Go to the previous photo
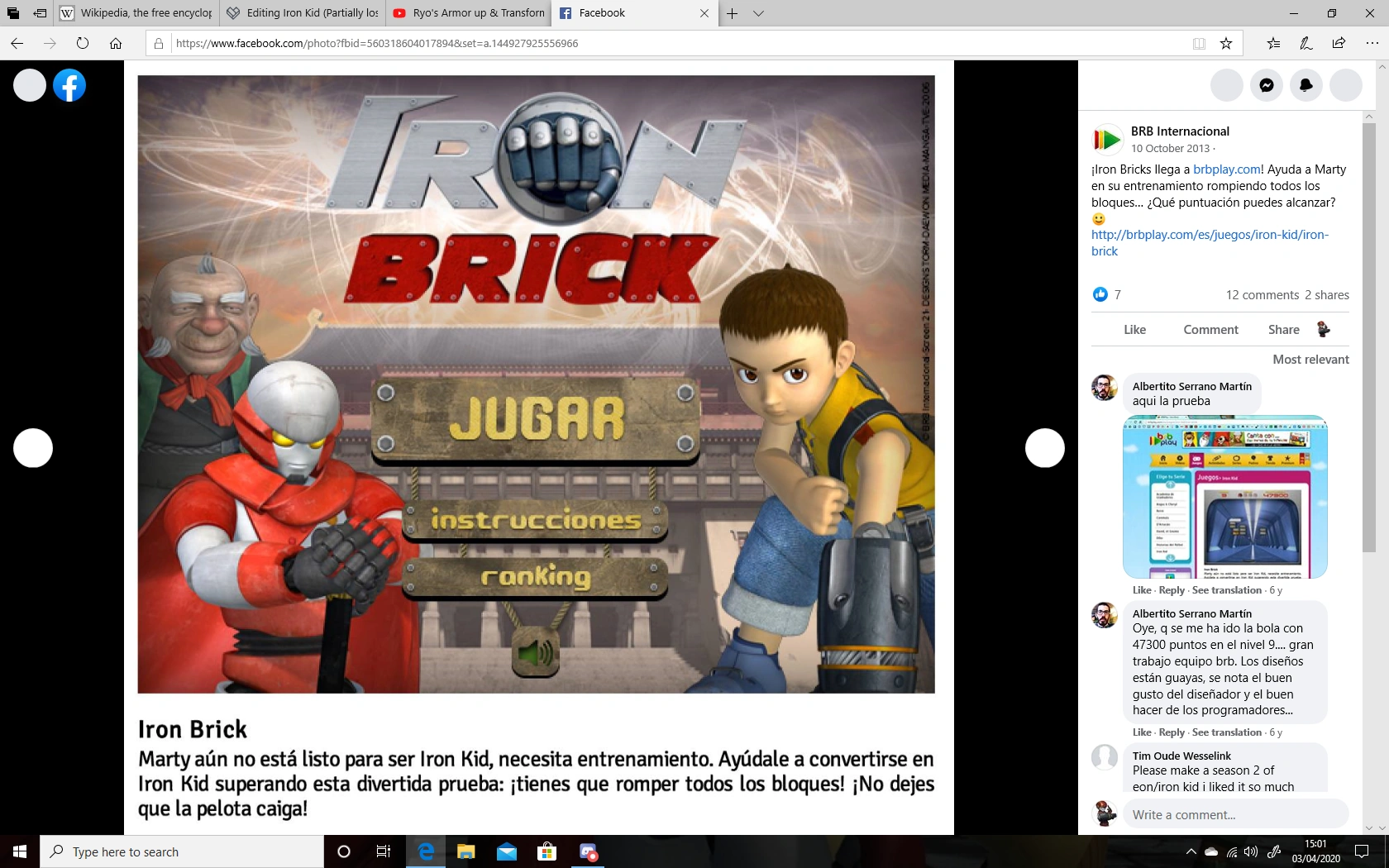Screen dimensions: 1389x868 point(33,448)
